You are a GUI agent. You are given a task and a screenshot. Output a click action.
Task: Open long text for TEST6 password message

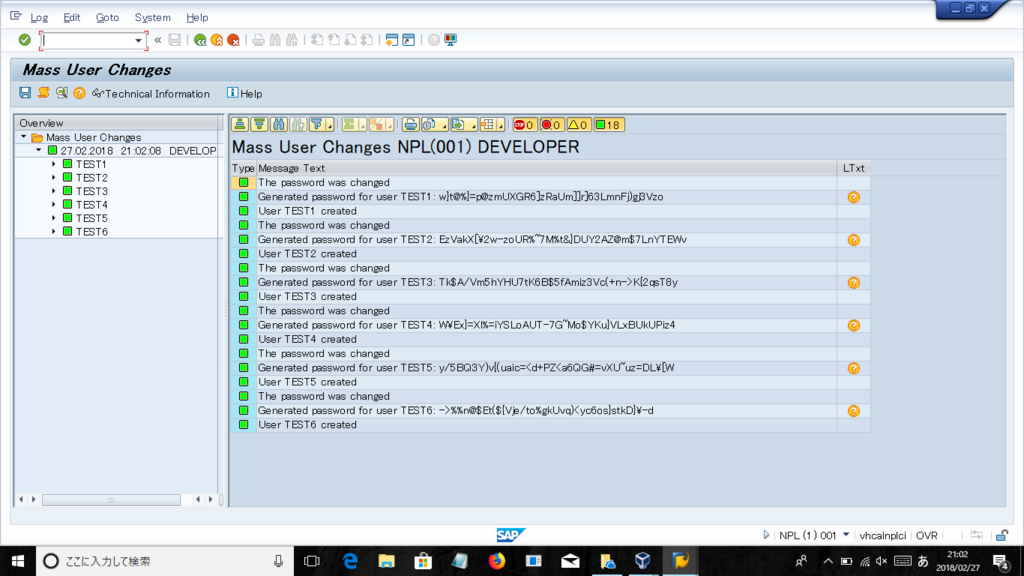coord(854,411)
